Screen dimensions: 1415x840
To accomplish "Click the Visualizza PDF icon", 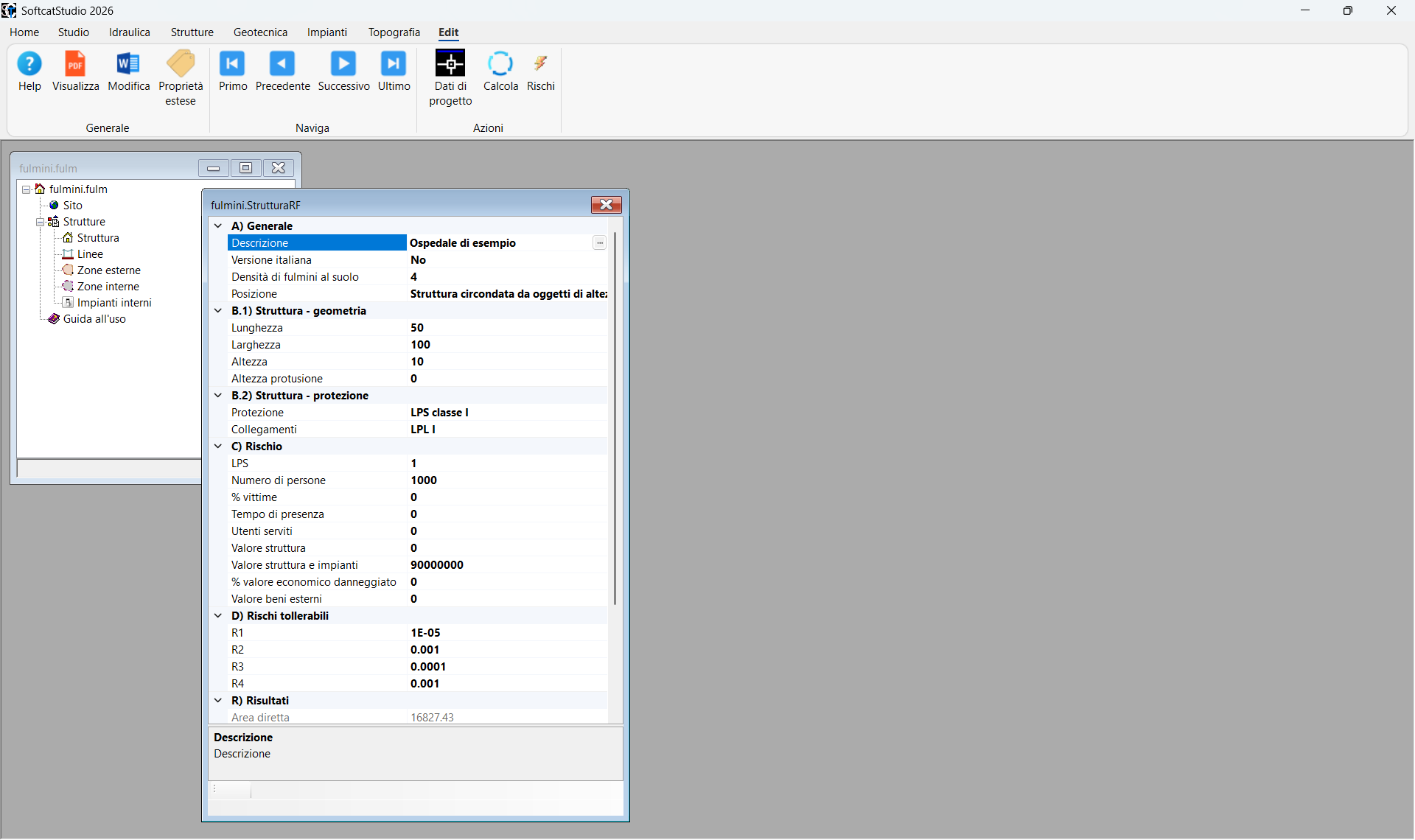I will (x=75, y=71).
